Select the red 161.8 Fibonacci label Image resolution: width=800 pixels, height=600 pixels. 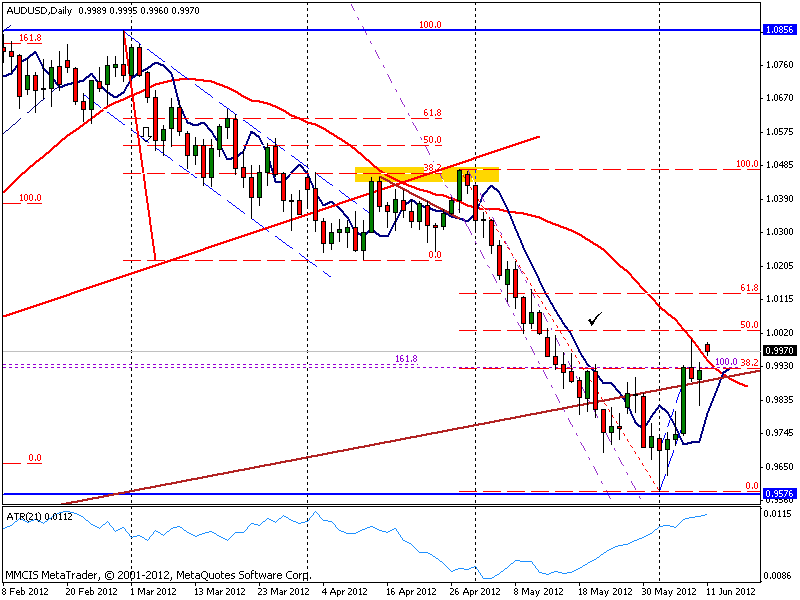tap(31, 38)
